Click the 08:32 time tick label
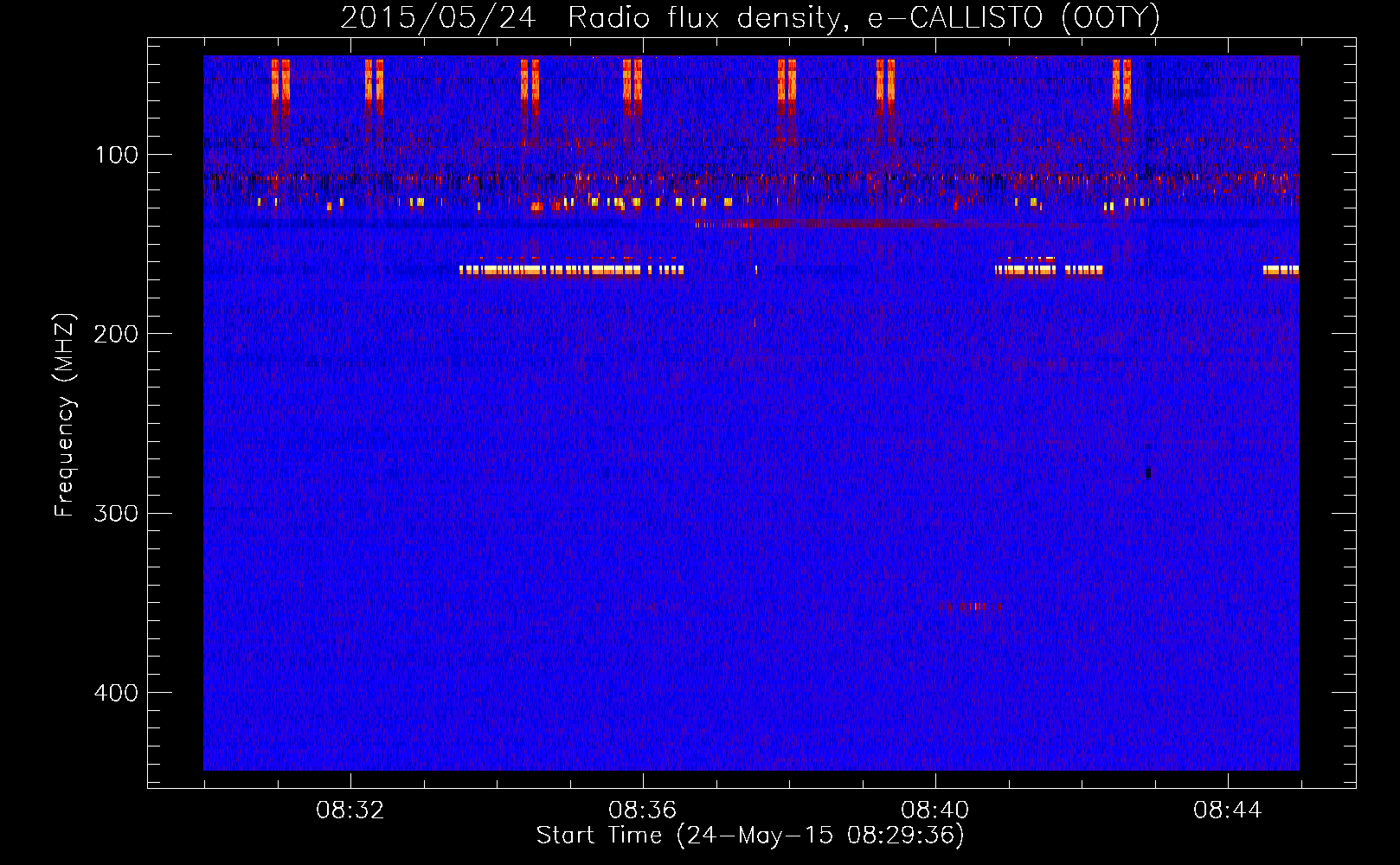This screenshot has height=865, width=1400. coord(350,811)
